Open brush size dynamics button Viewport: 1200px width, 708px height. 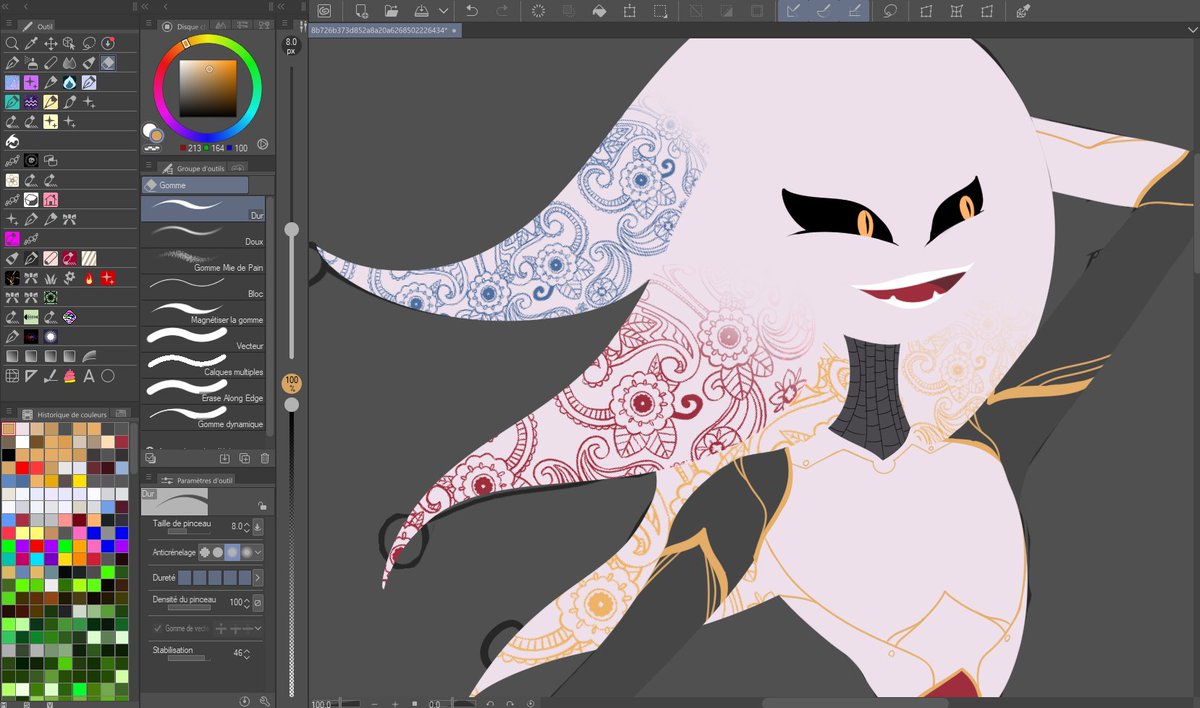click(x=258, y=526)
